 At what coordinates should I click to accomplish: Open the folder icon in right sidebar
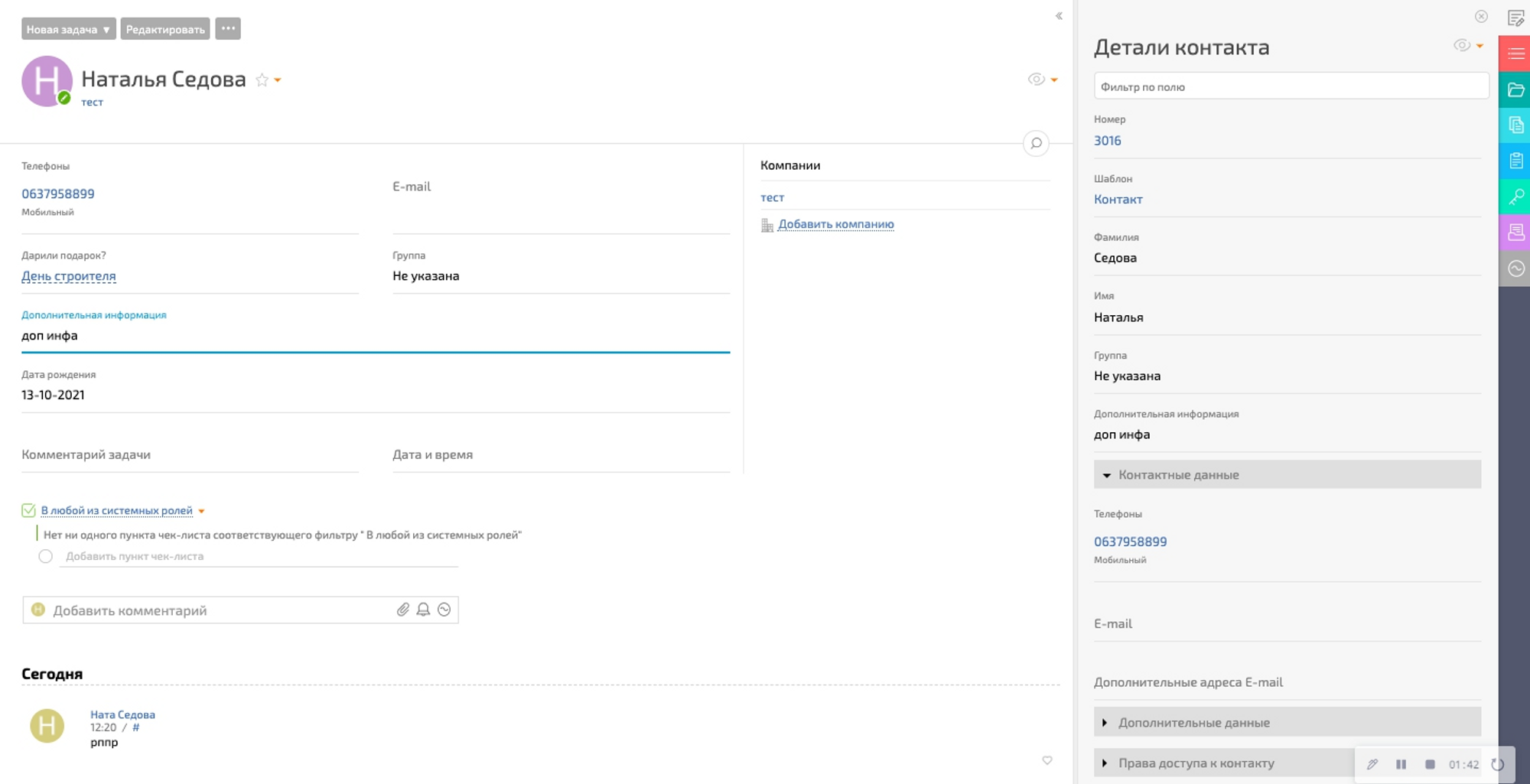pyautogui.click(x=1515, y=89)
